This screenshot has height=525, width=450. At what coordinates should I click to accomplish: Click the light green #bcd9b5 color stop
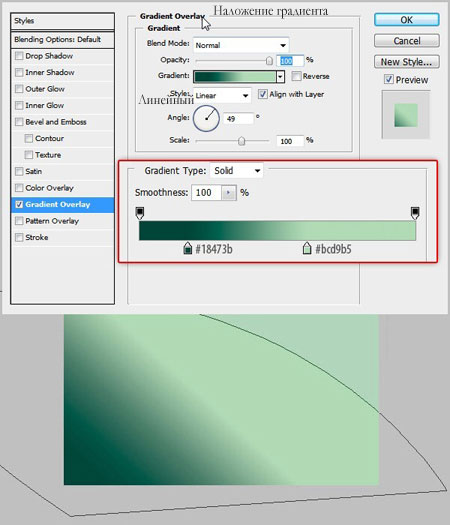pos(307,248)
